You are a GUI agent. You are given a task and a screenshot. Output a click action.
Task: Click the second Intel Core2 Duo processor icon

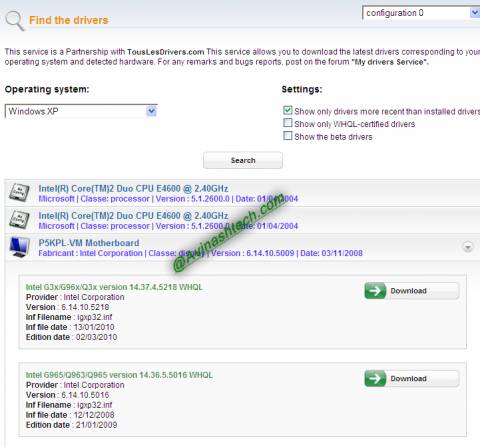[19, 220]
